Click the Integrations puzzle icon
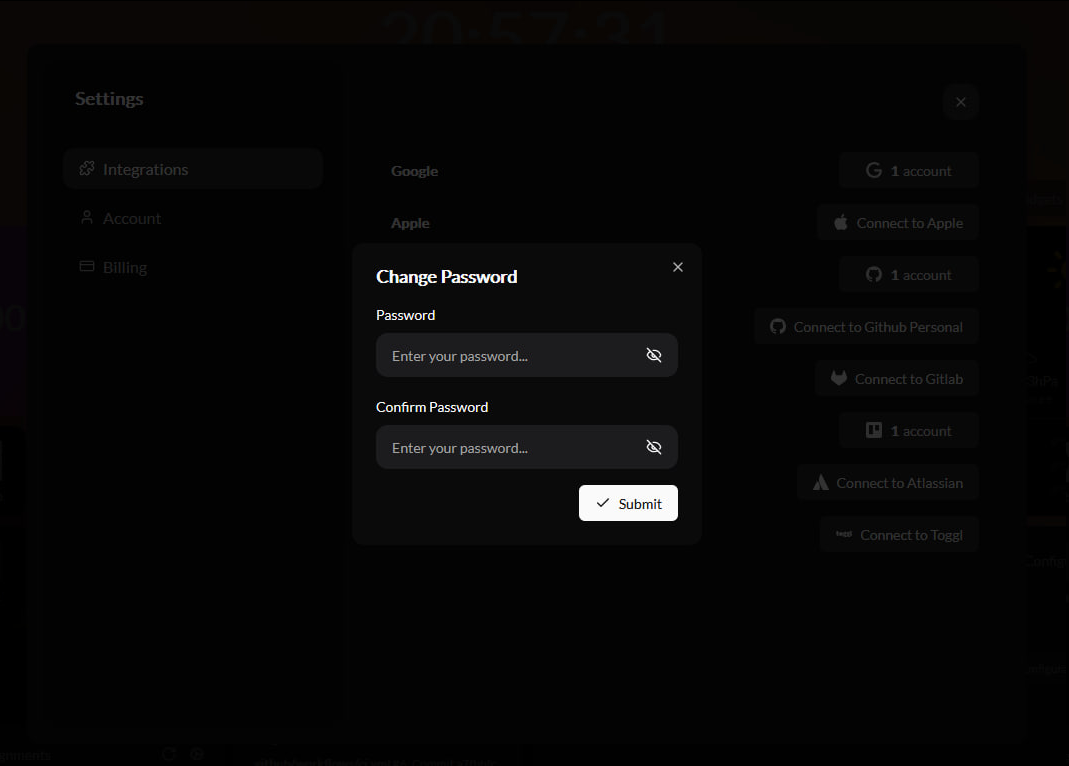Viewport: 1069px width, 766px height. pyautogui.click(x=87, y=168)
